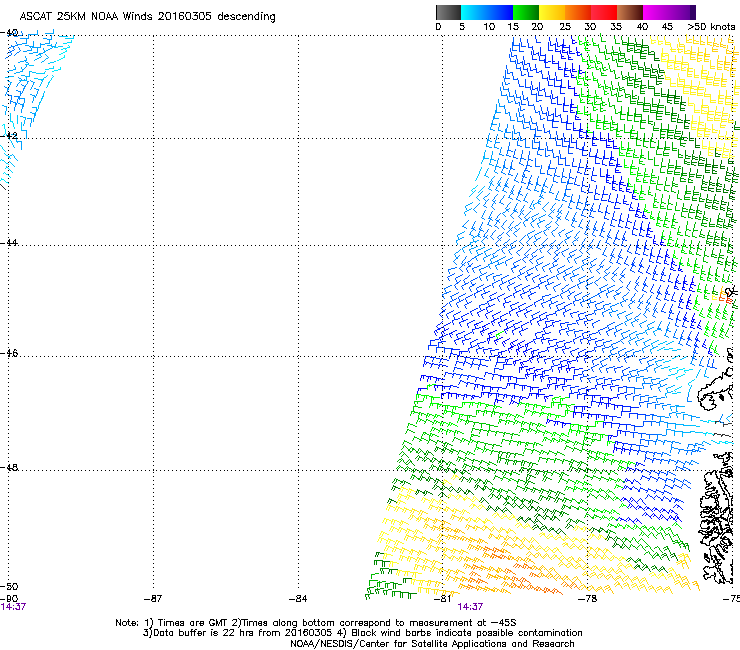This screenshot has width=740, height=650.
Task: Click the 'NOAA/NESDIS/Center for Satellite Applications and Research' credit
Action: [432, 644]
